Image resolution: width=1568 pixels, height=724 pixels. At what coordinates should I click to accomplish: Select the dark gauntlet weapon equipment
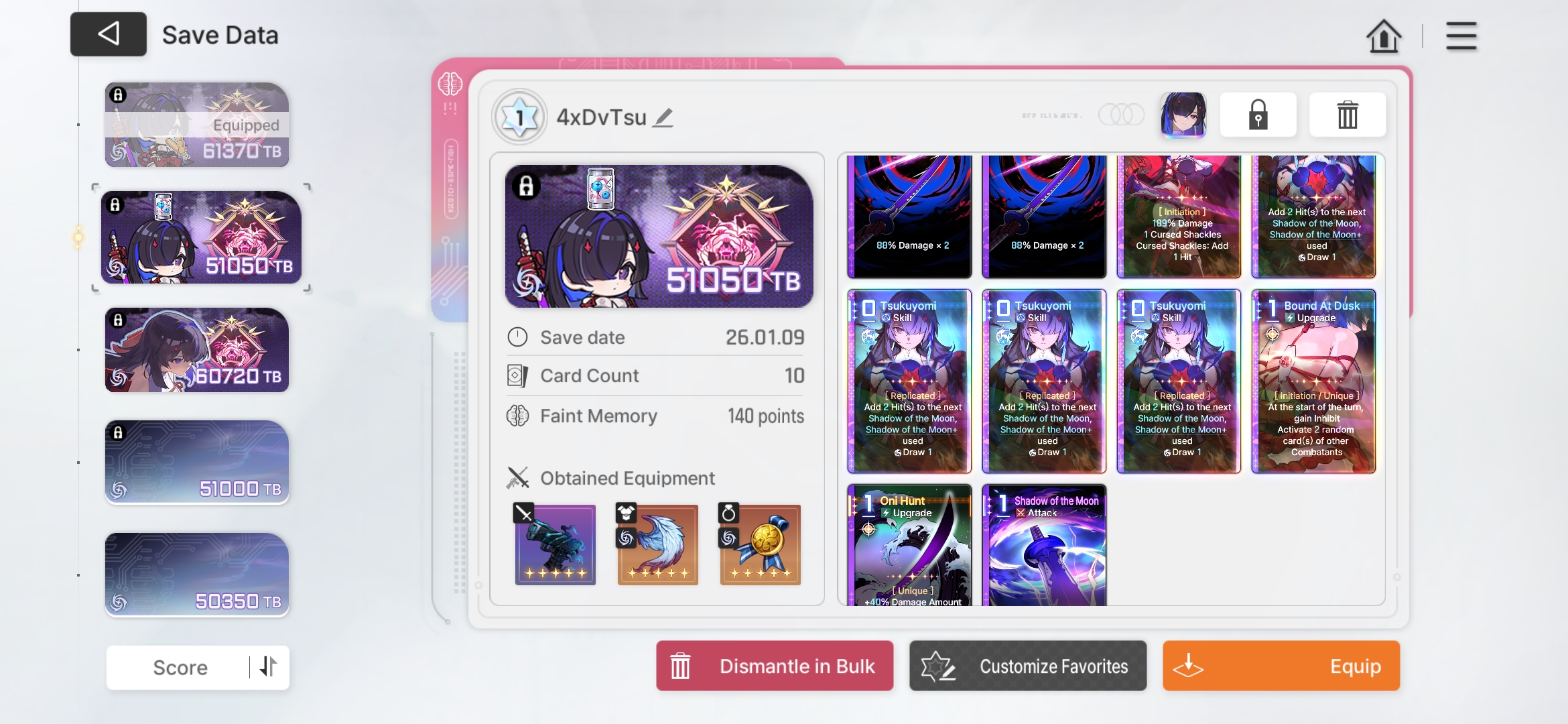tap(555, 544)
